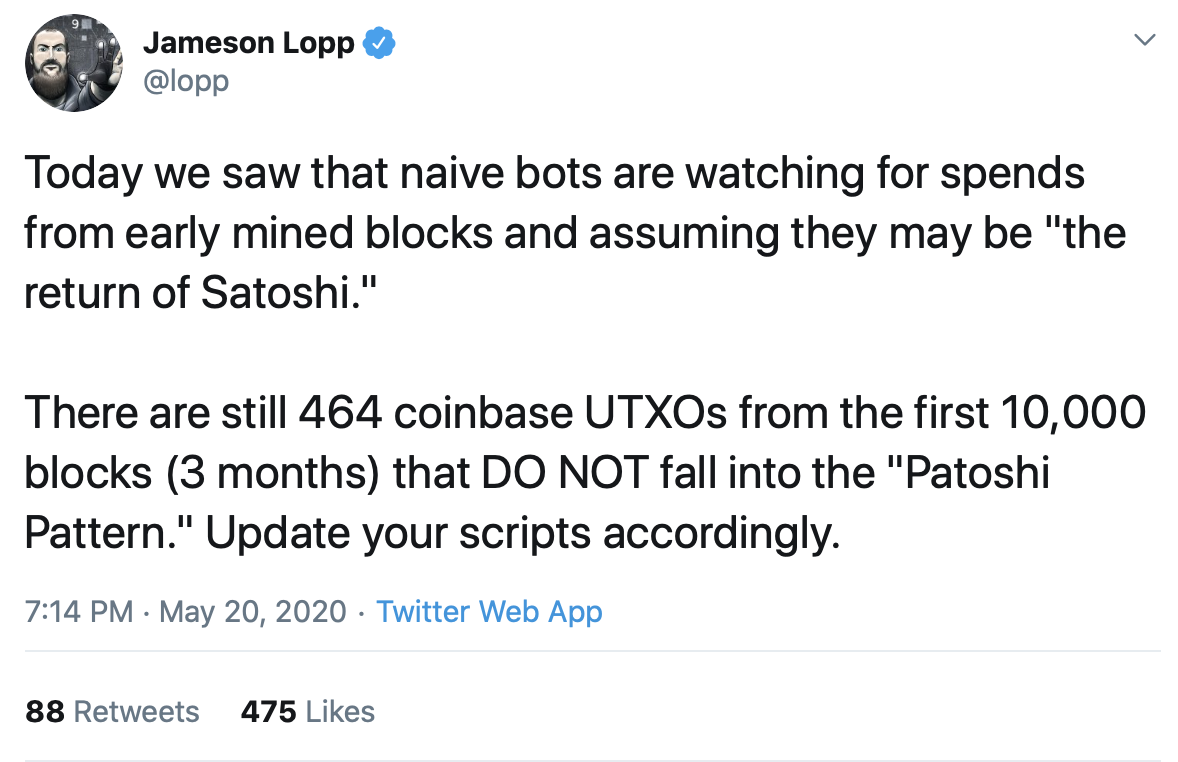Visit the @lopp handle link

[186, 81]
